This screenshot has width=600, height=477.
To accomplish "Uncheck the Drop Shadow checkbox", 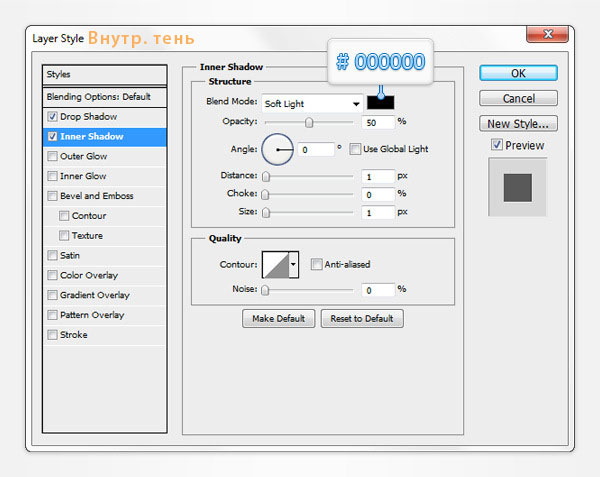I will point(52,116).
